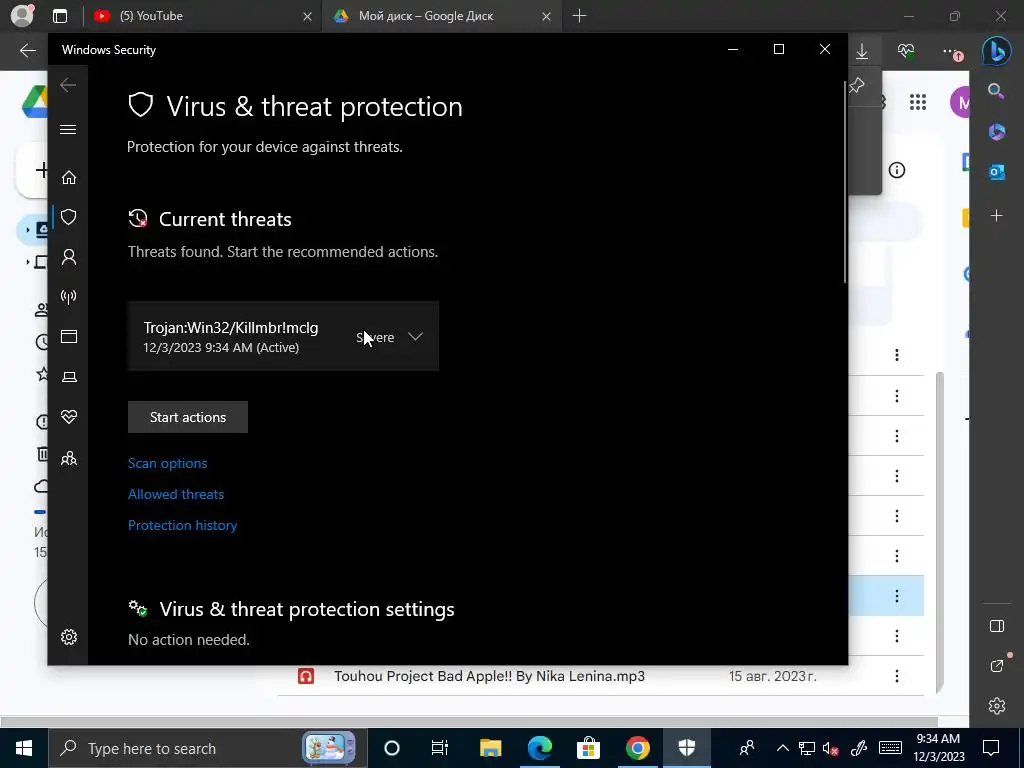Pin the Edge downloads flyout
Viewport: 1024px width, 768px height.
pyautogui.click(x=857, y=86)
